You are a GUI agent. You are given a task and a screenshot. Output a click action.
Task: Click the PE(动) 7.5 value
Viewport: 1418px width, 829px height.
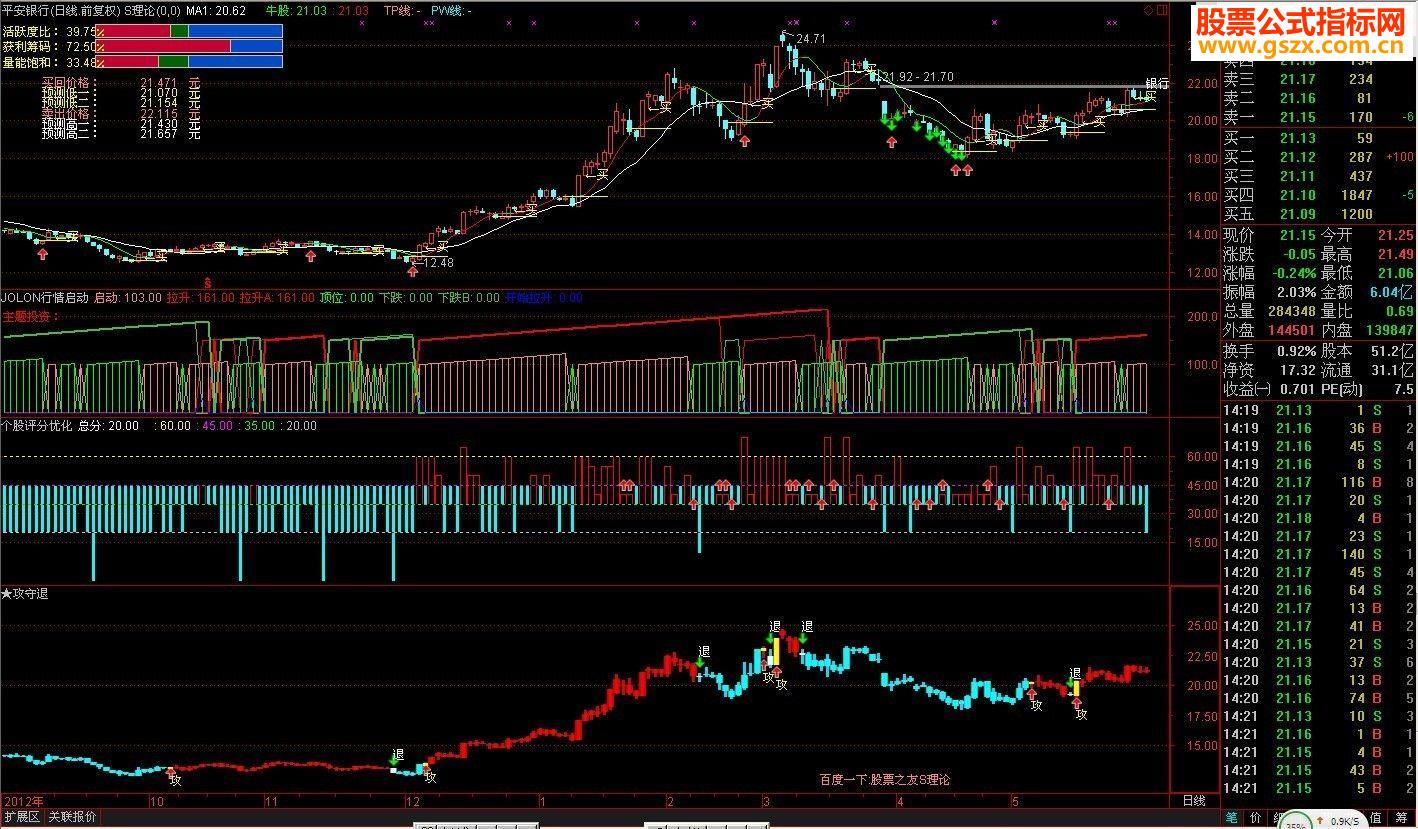[x=1405, y=389]
